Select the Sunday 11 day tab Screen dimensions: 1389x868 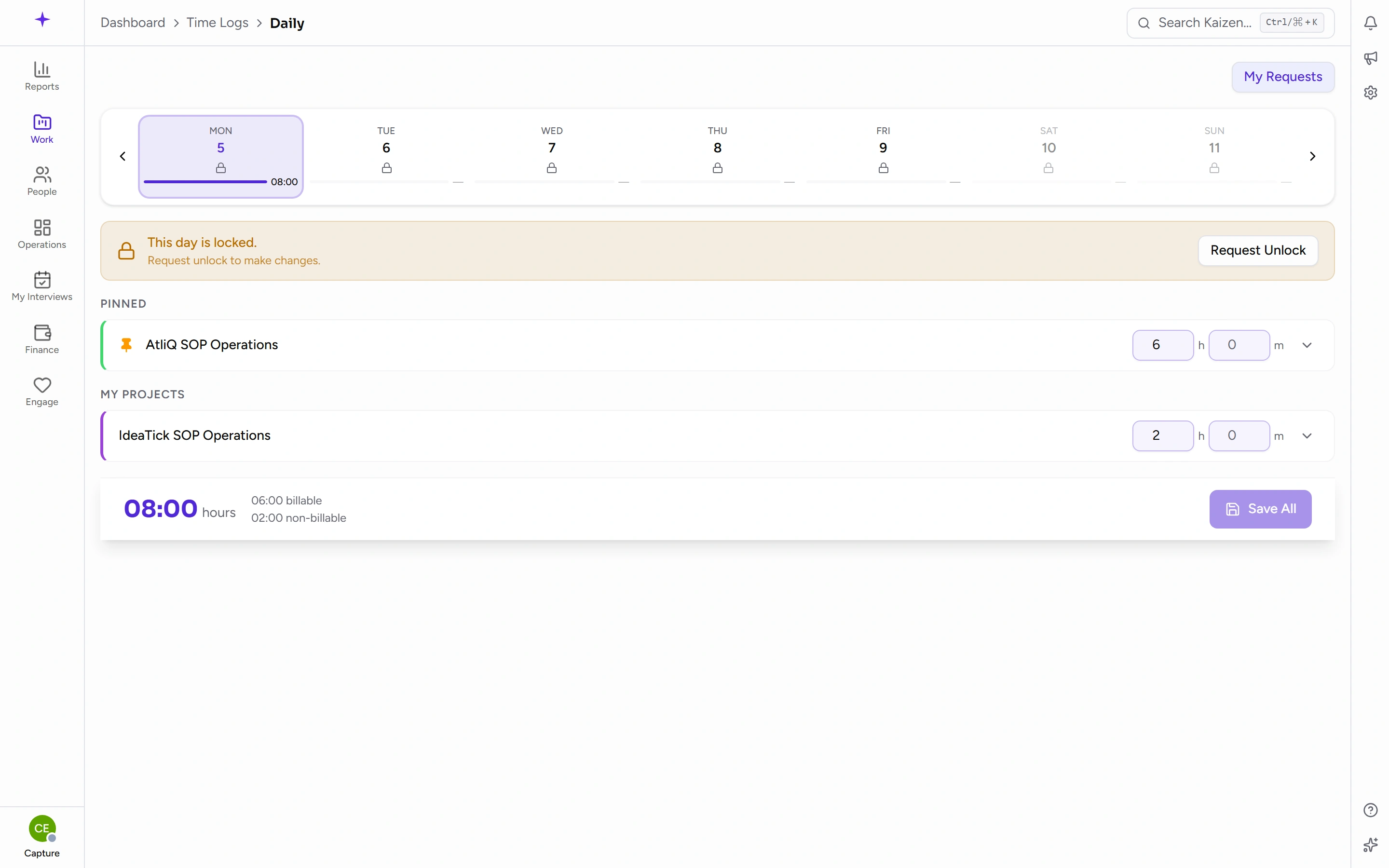click(x=1214, y=156)
